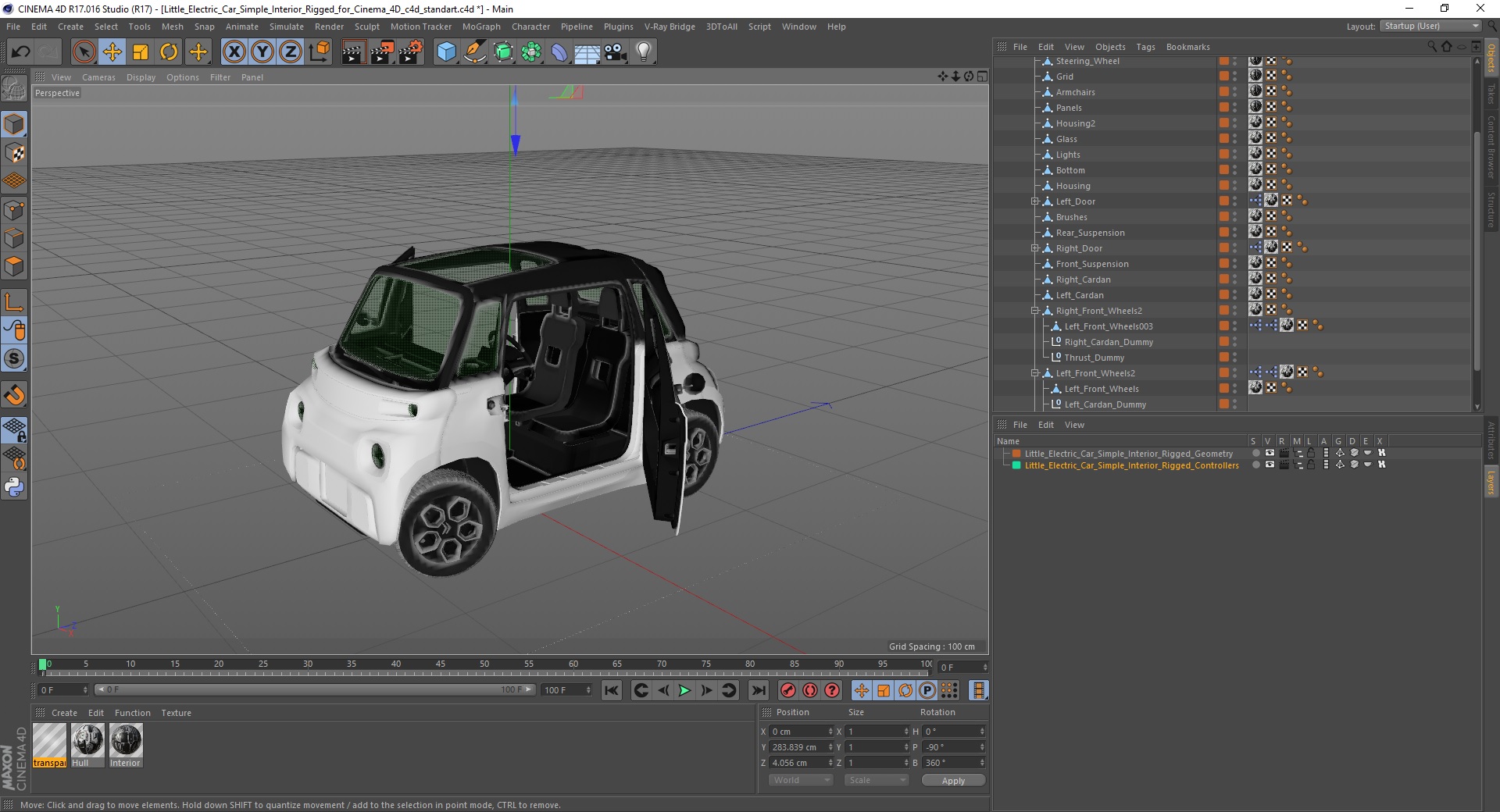Toggle visibility dots of Lights object
This screenshot has width=1500, height=812.
click(x=1234, y=155)
